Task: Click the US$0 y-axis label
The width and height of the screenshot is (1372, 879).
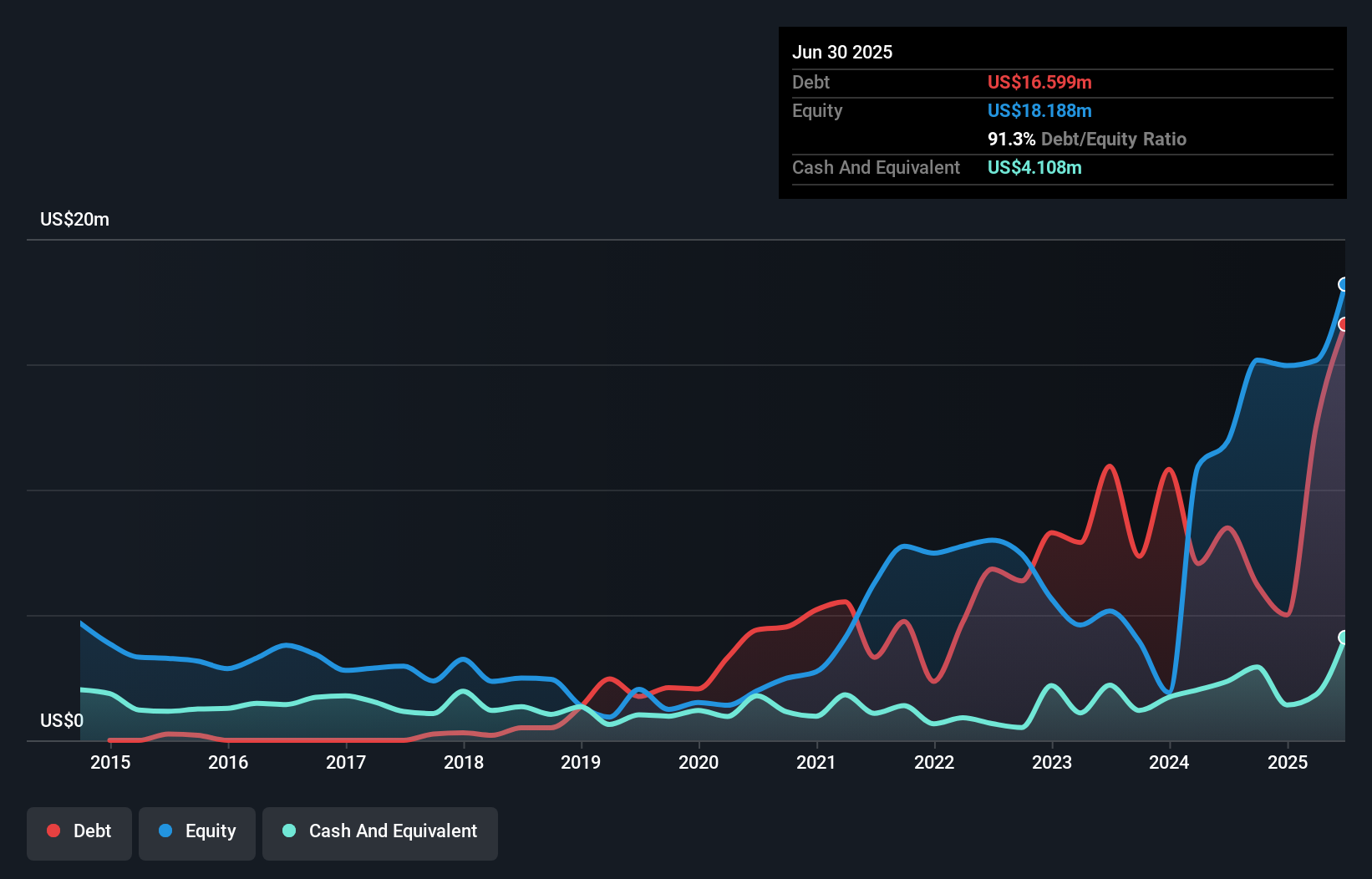Action: point(62,720)
